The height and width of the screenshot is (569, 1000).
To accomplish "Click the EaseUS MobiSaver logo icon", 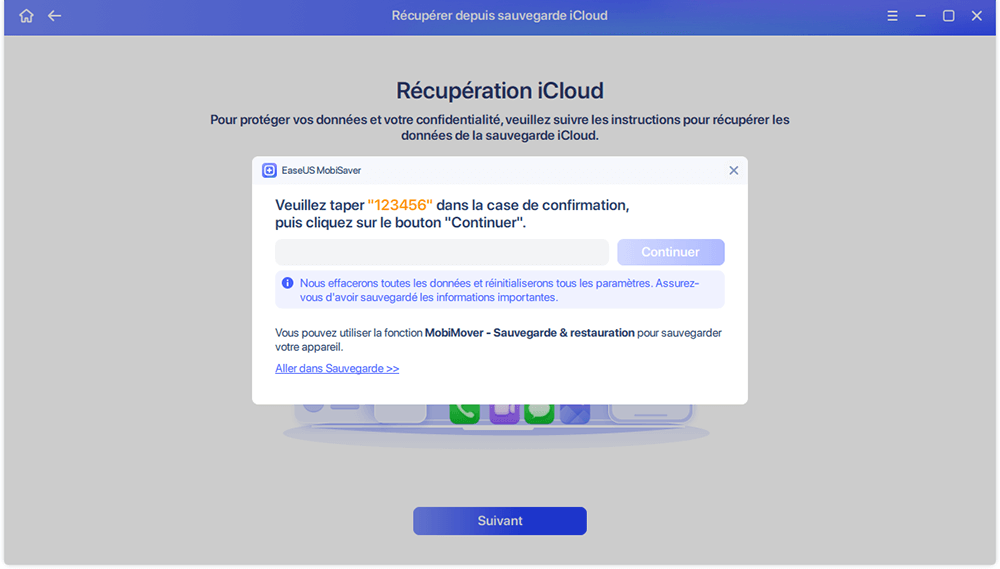I will click(269, 170).
